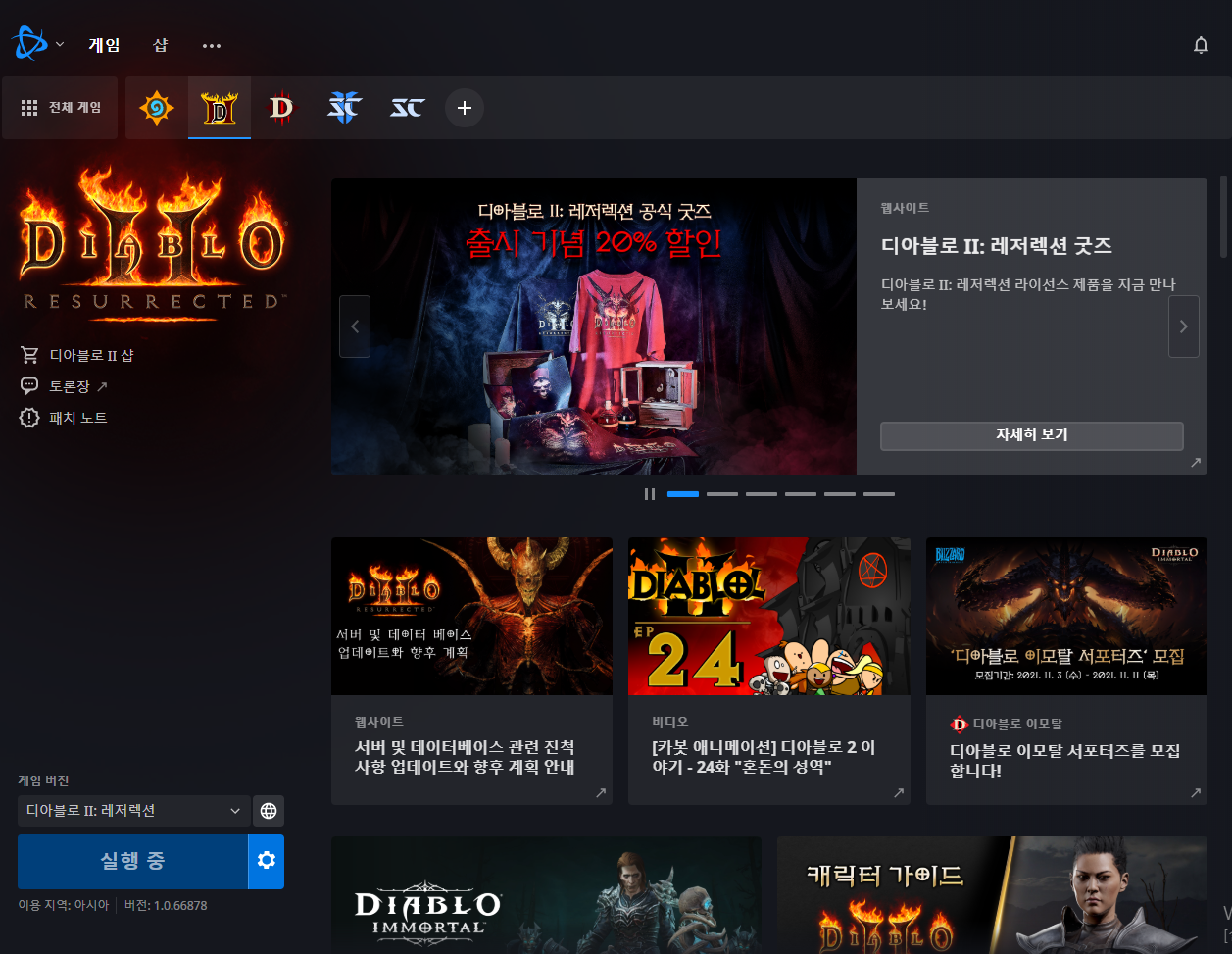Click the 실행 중 play button
This screenshot has width=1232, height=954.
[x=132, y=862]
